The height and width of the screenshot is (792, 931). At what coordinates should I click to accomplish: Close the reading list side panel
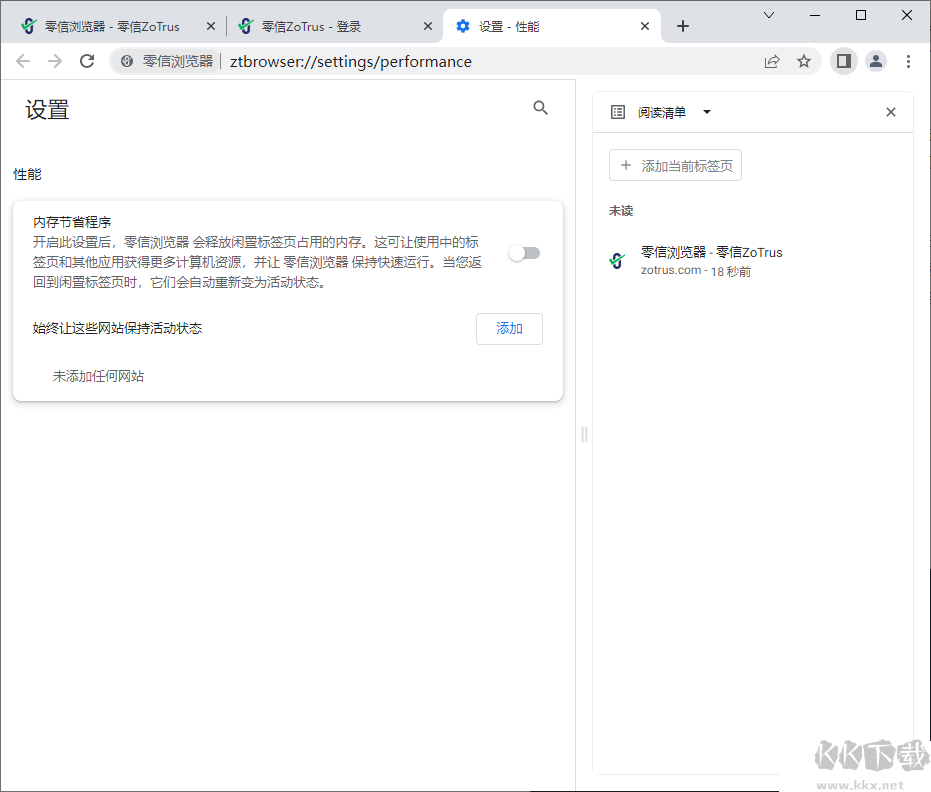890,112
